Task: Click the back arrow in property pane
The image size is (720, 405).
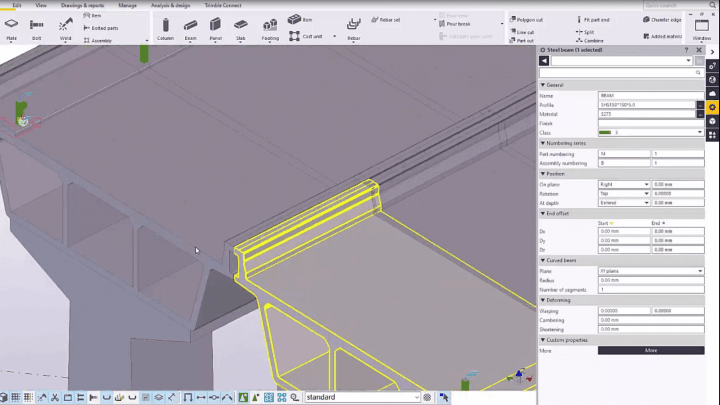Action: 544,61
